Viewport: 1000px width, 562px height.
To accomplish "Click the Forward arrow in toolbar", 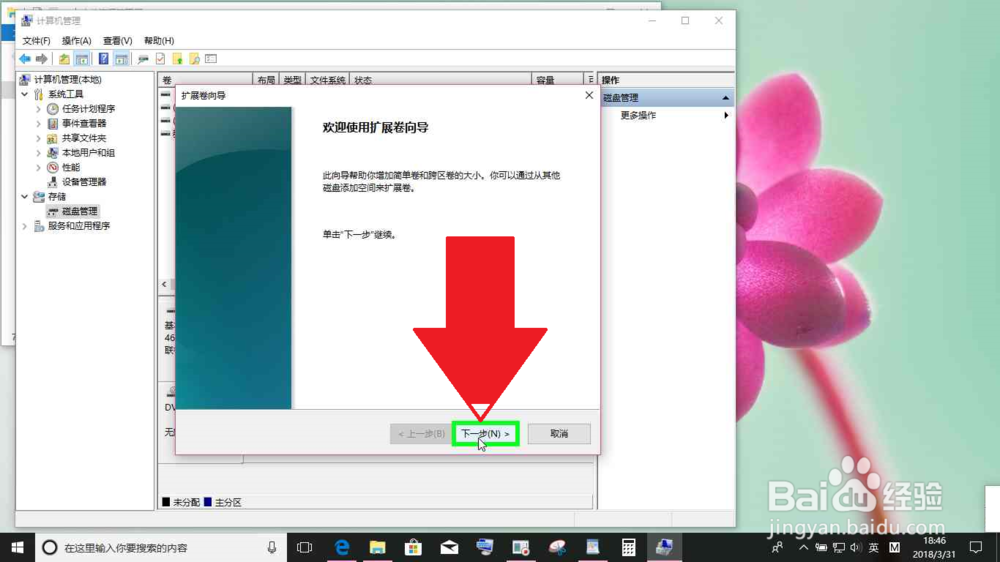I will 41,59.
